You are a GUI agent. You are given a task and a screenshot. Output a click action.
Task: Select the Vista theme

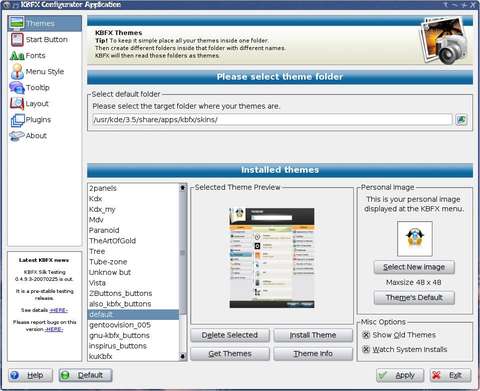(133, 283)
